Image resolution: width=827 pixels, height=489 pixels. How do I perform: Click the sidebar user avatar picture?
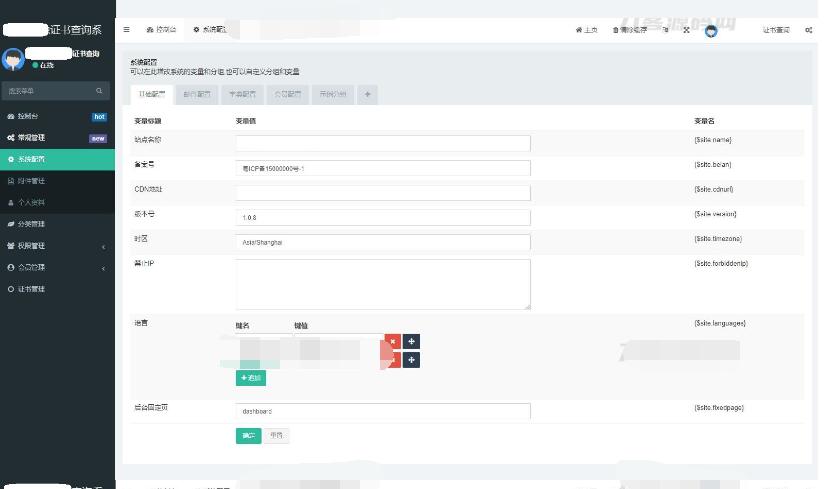pos(13,59)
